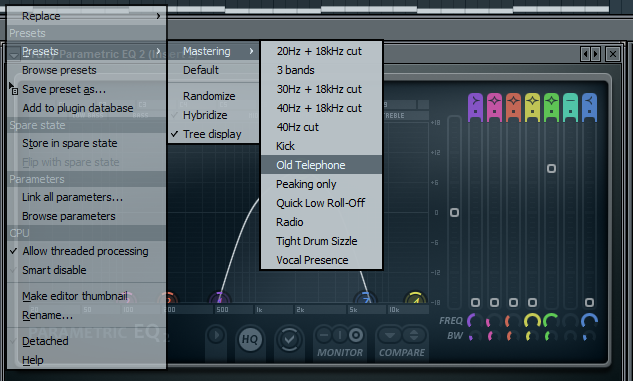Screen dimensions: 633x381
Task: Choose Randomize preset option
Action: (x=214, y=96)
